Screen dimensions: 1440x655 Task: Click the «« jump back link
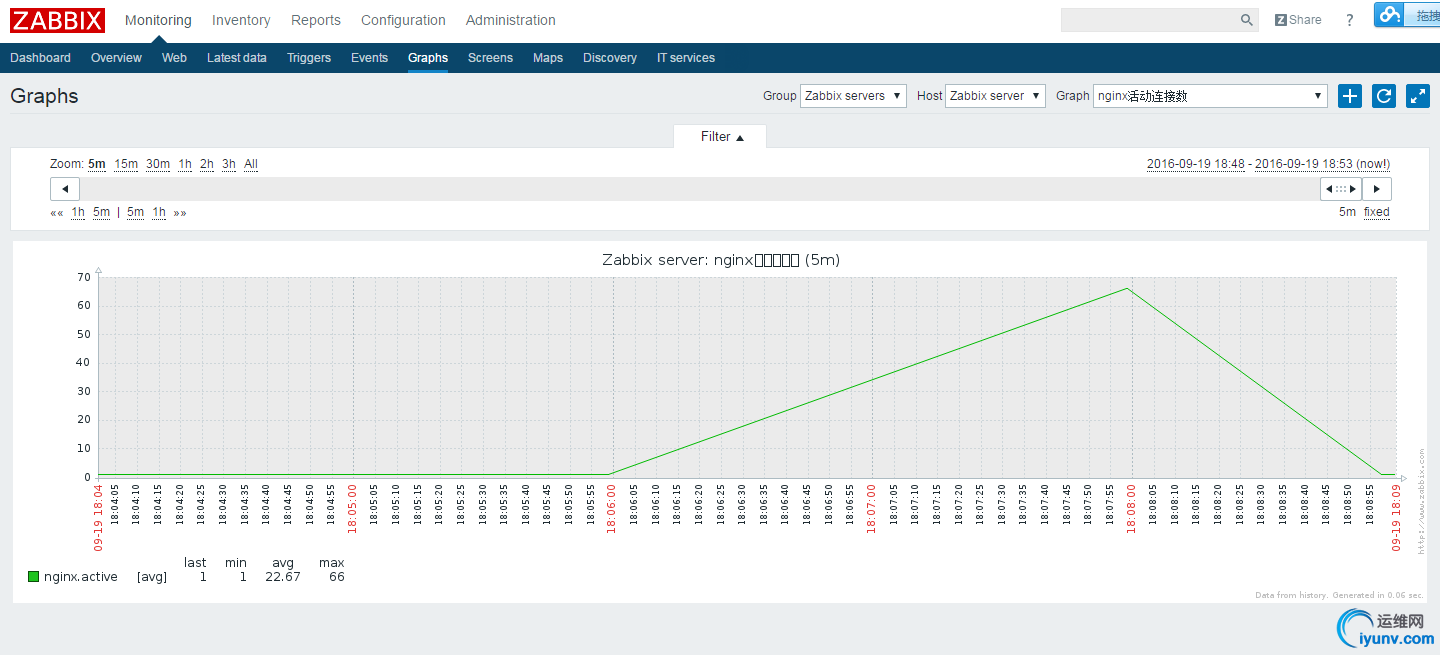(57, 212)
